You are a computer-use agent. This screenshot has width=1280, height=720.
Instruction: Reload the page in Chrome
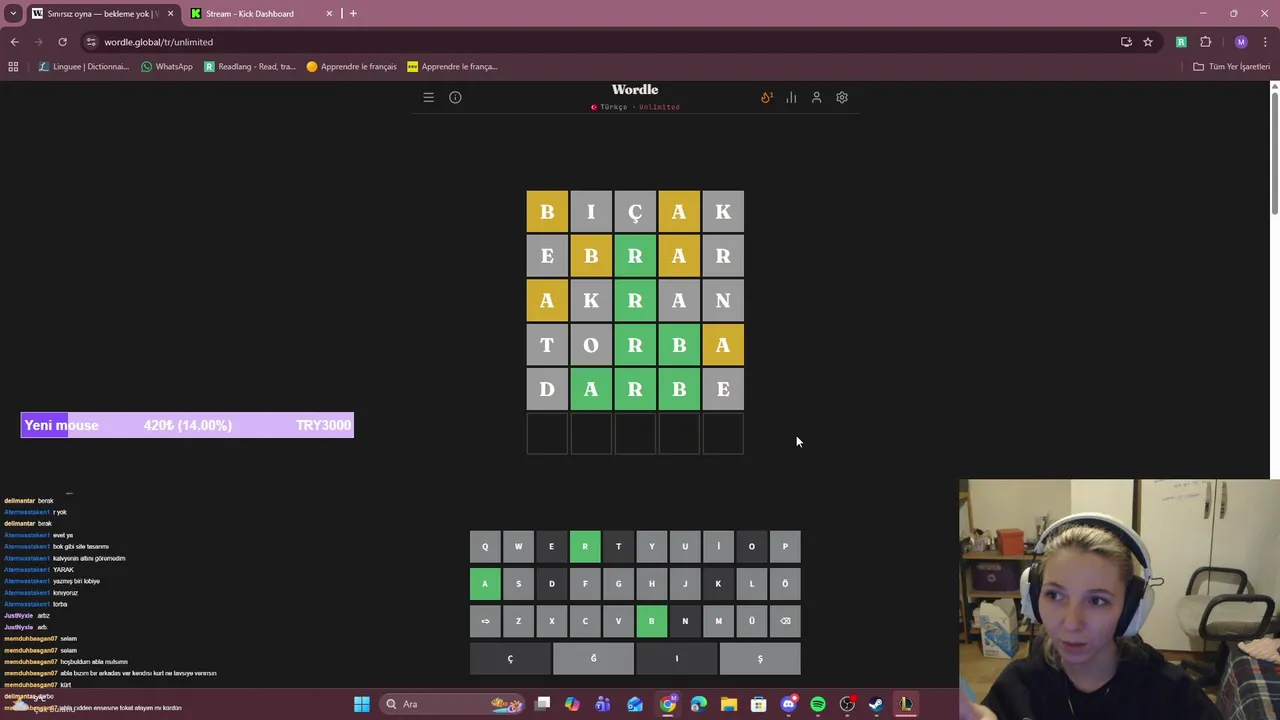coord(62,42)
